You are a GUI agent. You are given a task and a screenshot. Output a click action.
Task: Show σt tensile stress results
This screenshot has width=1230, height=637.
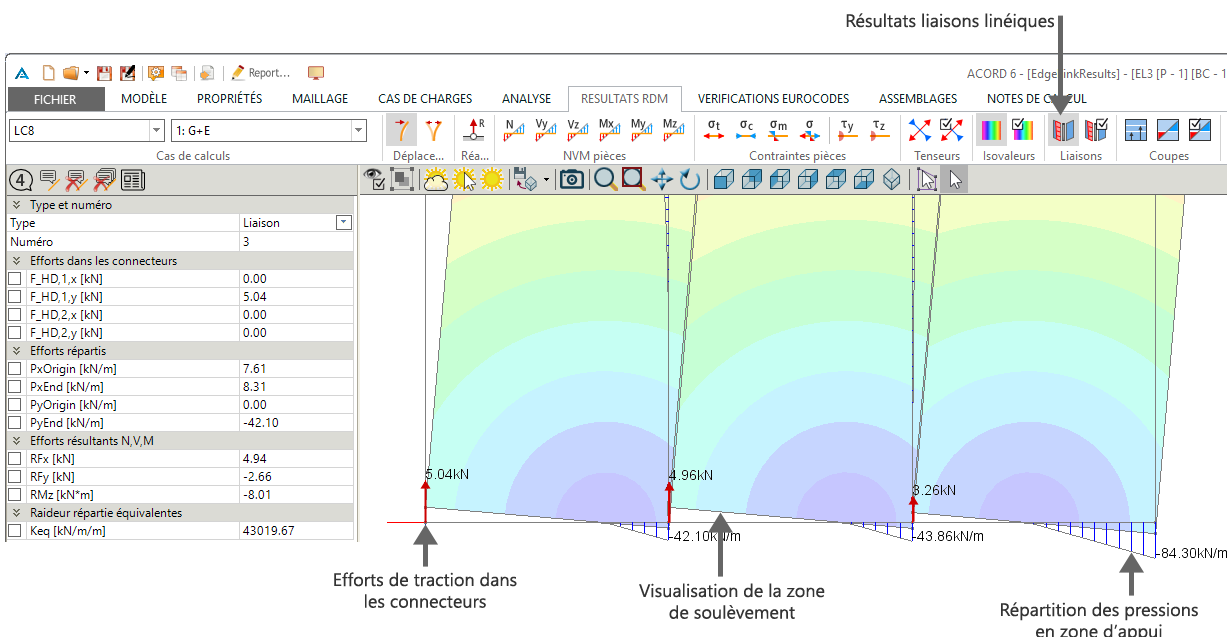tap(714, 129)
